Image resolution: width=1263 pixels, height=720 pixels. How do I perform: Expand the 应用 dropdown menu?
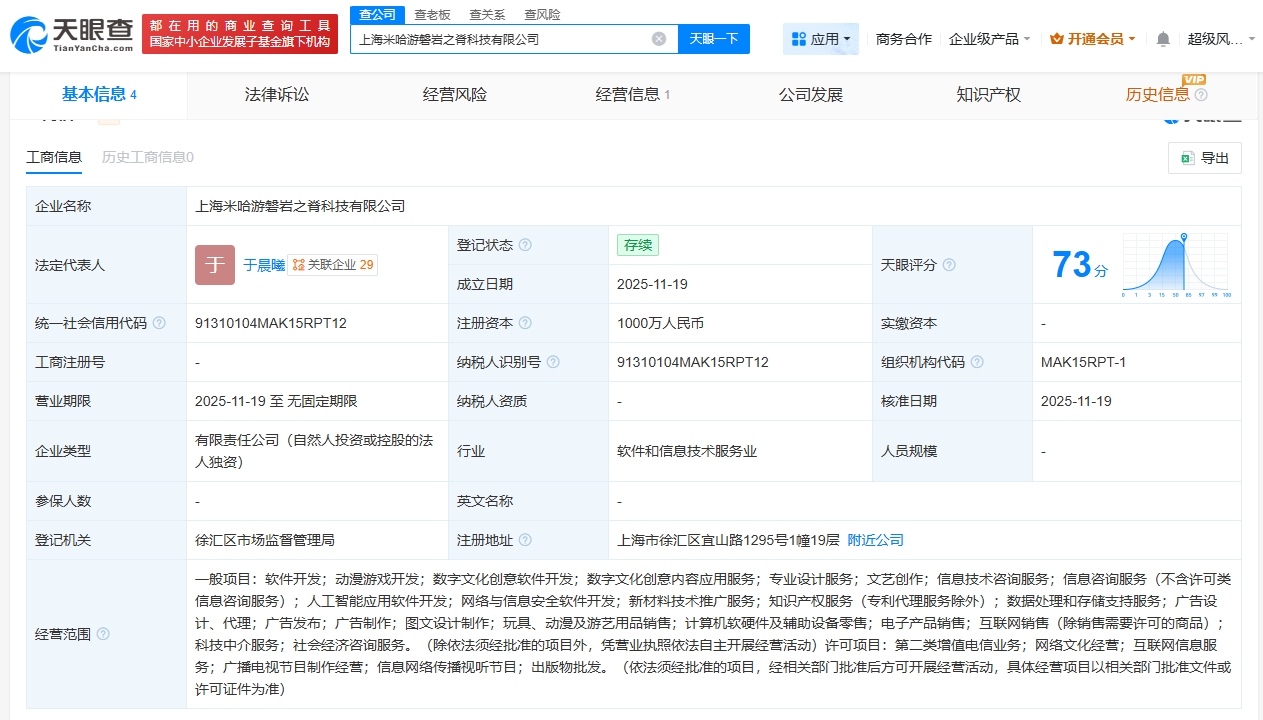pyautogui.click(x=821, y=39)
